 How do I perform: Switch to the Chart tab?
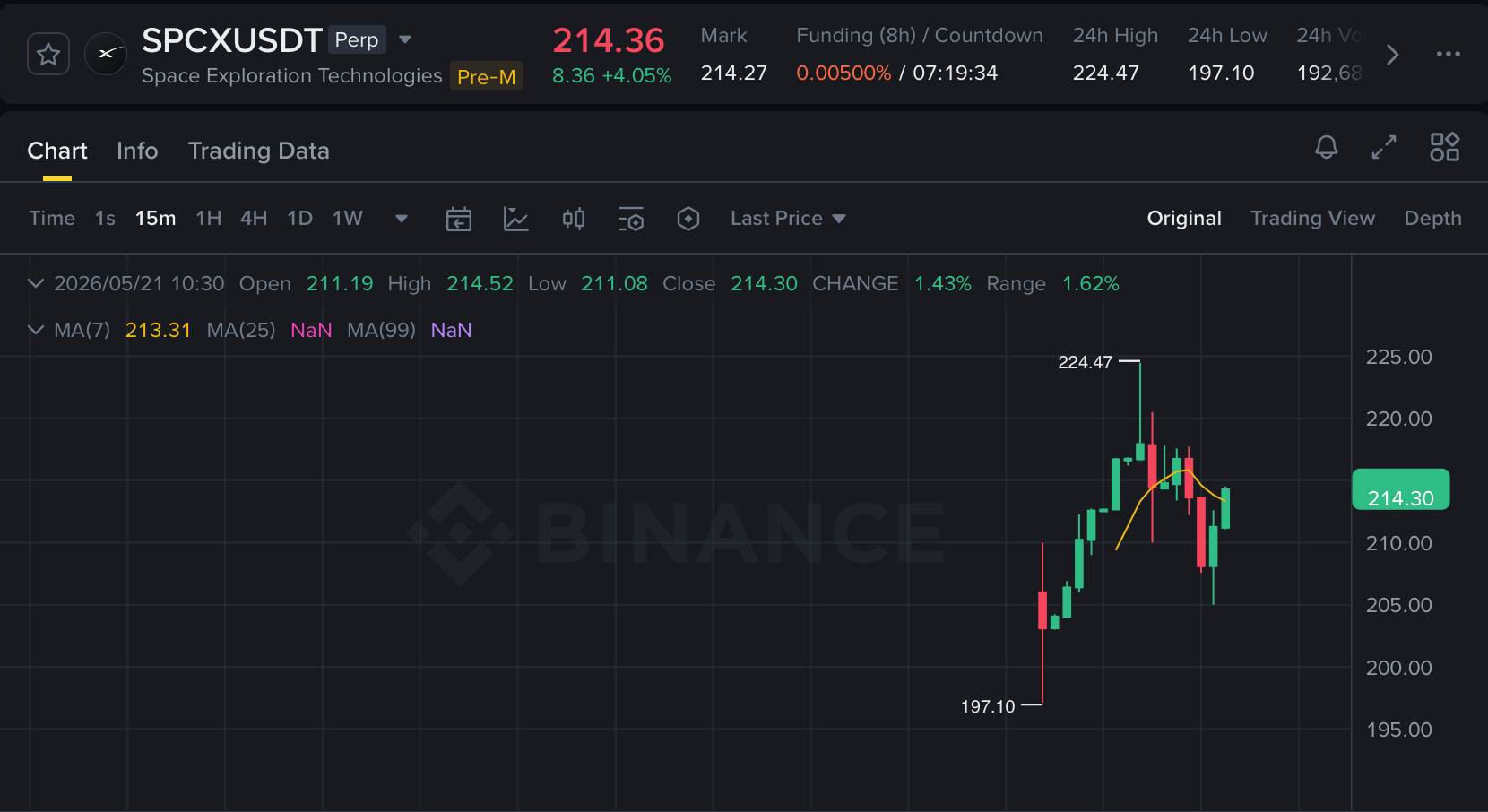click(x=57, y=151)
